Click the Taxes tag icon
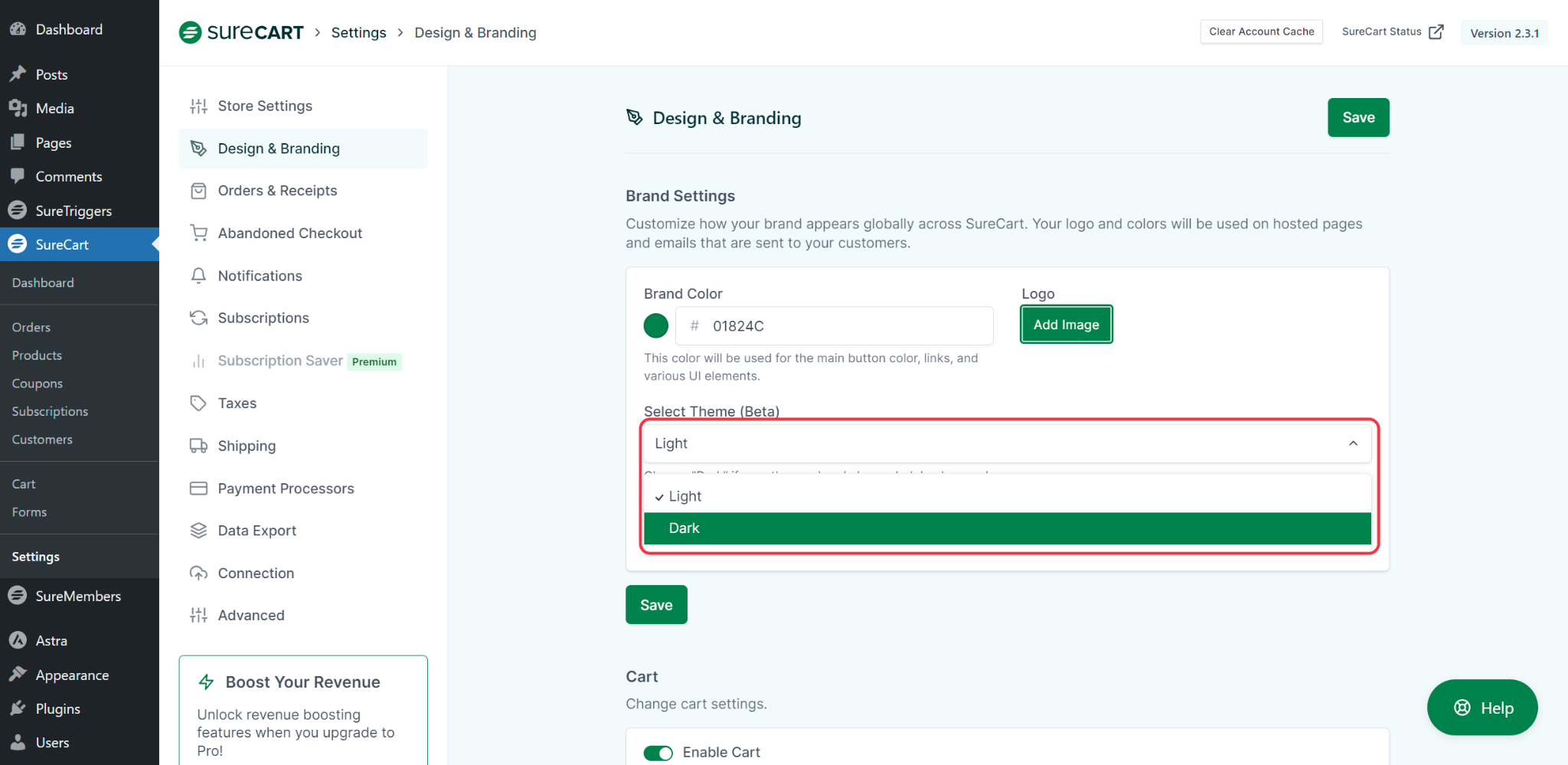1568x765 pixels. click(x=198, y=403)
